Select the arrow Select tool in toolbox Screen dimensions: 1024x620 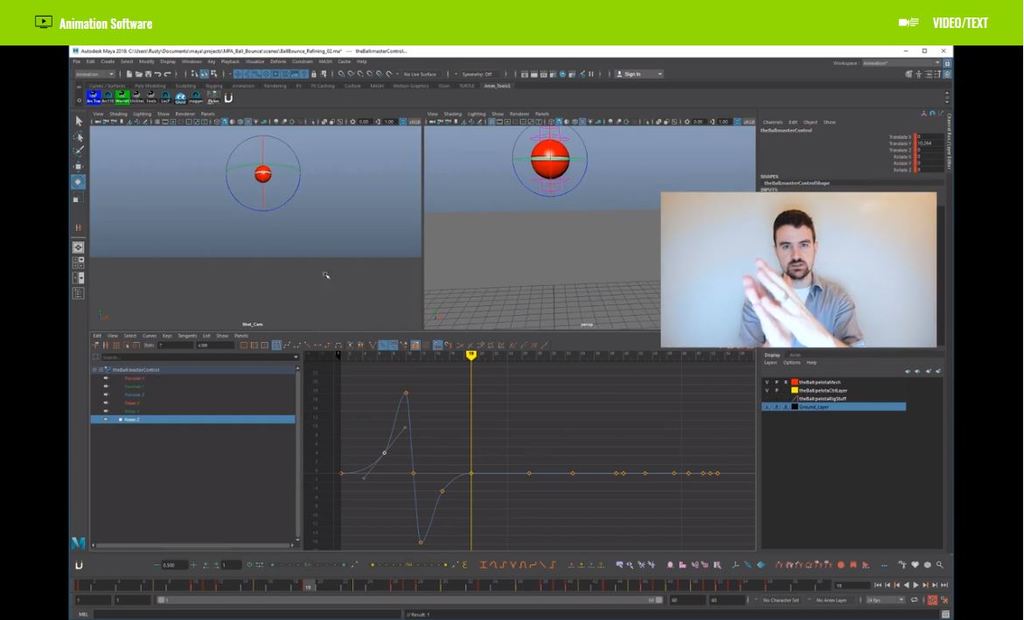pos(79,121)
